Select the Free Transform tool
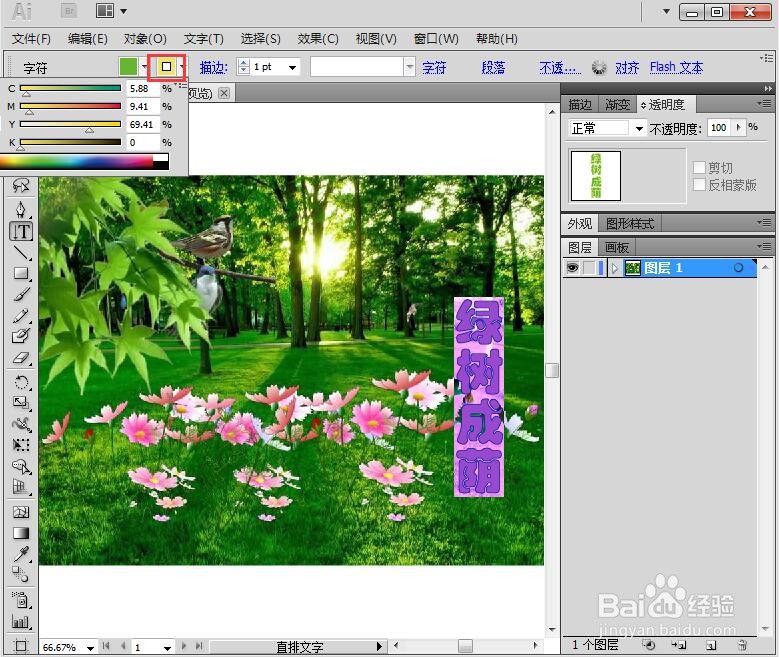 click(x=21, y=445)
